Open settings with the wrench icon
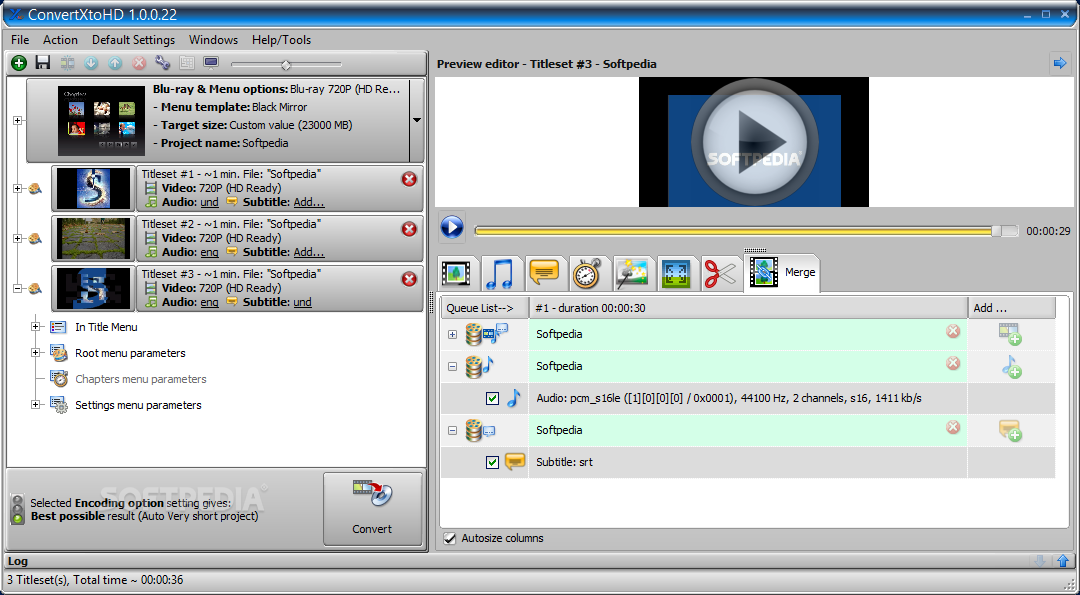1080x595 pixels. (x=163, y=63)
